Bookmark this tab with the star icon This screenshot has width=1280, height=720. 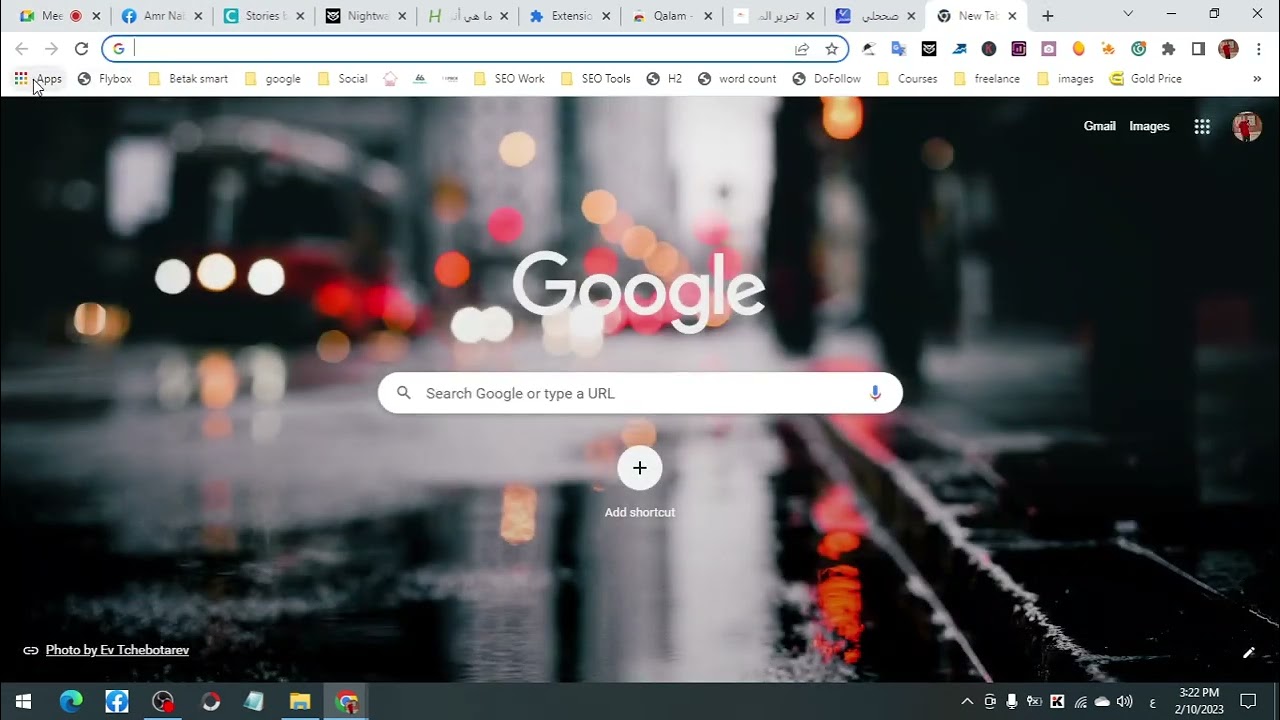tap(831, 49)
